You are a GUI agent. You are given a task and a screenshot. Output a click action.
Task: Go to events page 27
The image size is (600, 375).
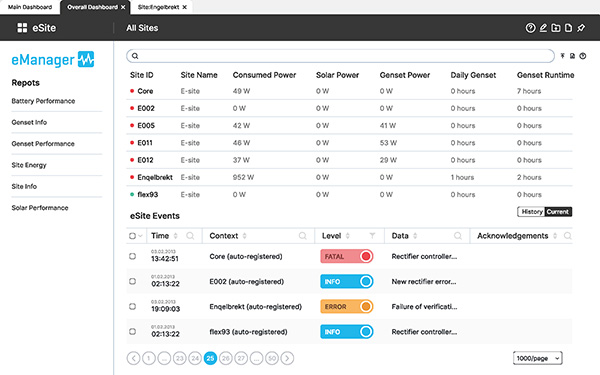tap(241, 358)
